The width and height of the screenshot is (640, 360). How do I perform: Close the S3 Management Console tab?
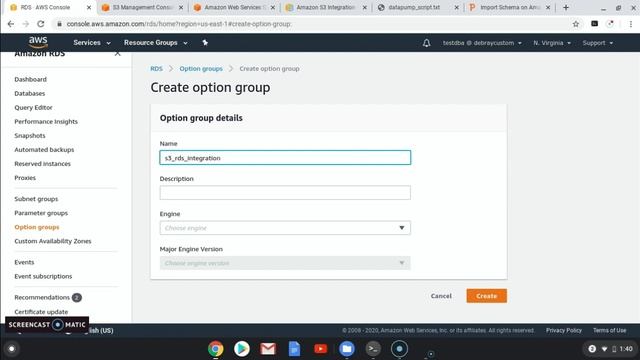[181, 7]
